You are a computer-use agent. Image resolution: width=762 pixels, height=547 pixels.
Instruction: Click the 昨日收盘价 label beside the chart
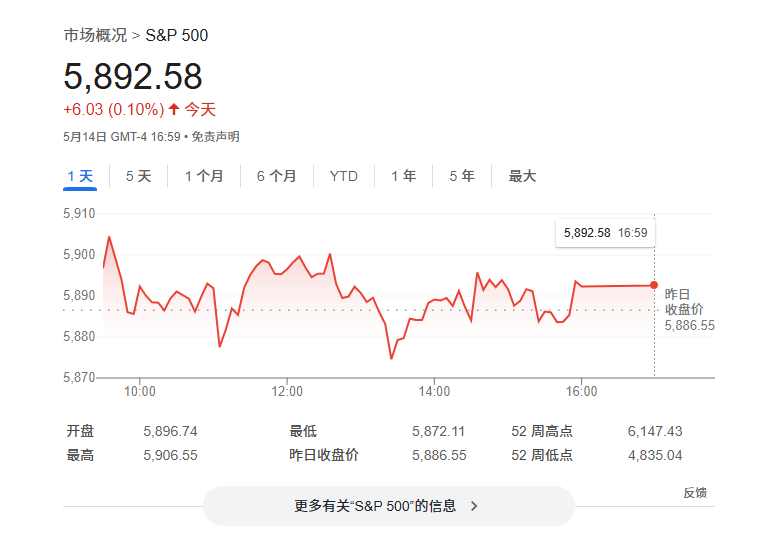[684, 302]
